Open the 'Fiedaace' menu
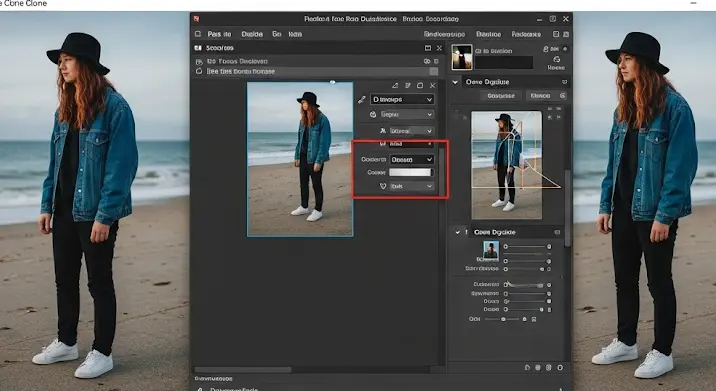716x391 pixels. click(x=526, y=34)
